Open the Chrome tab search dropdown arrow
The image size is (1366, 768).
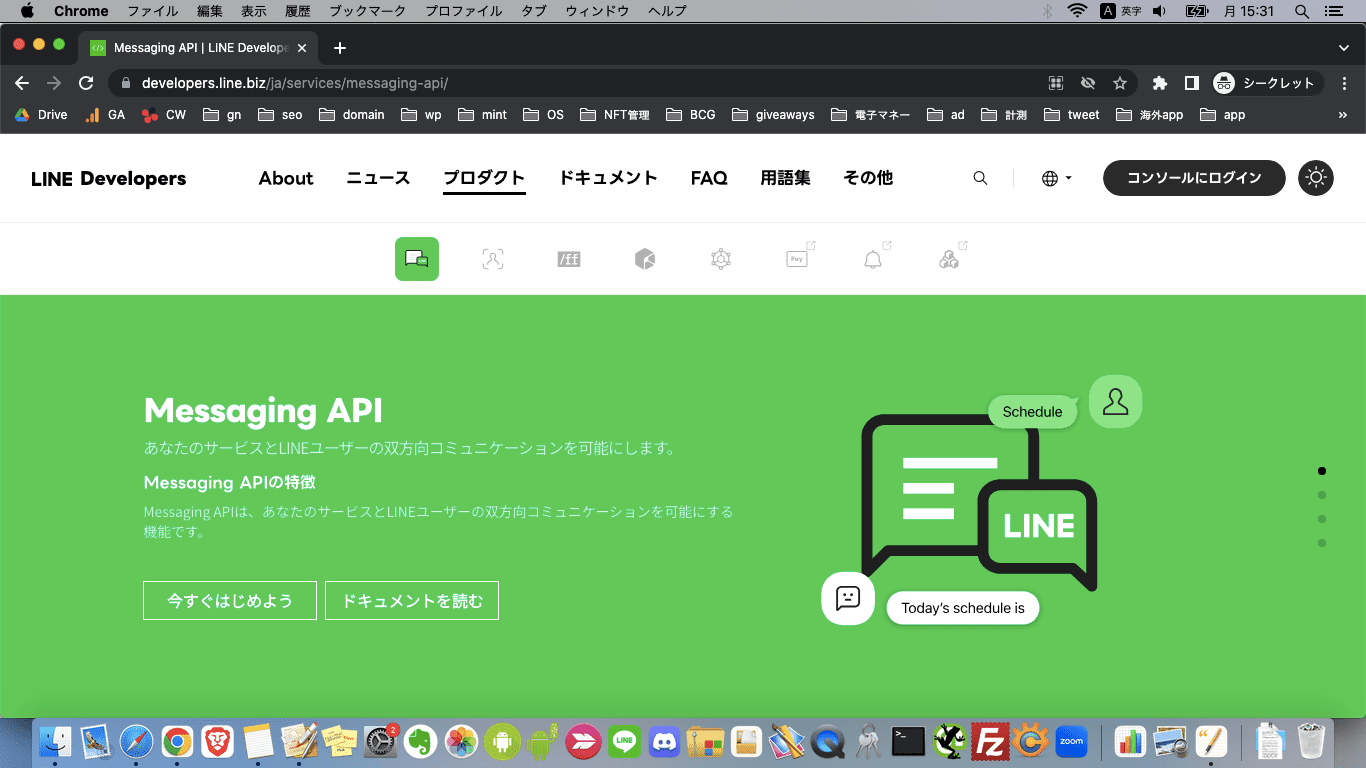coord(1343,47)
